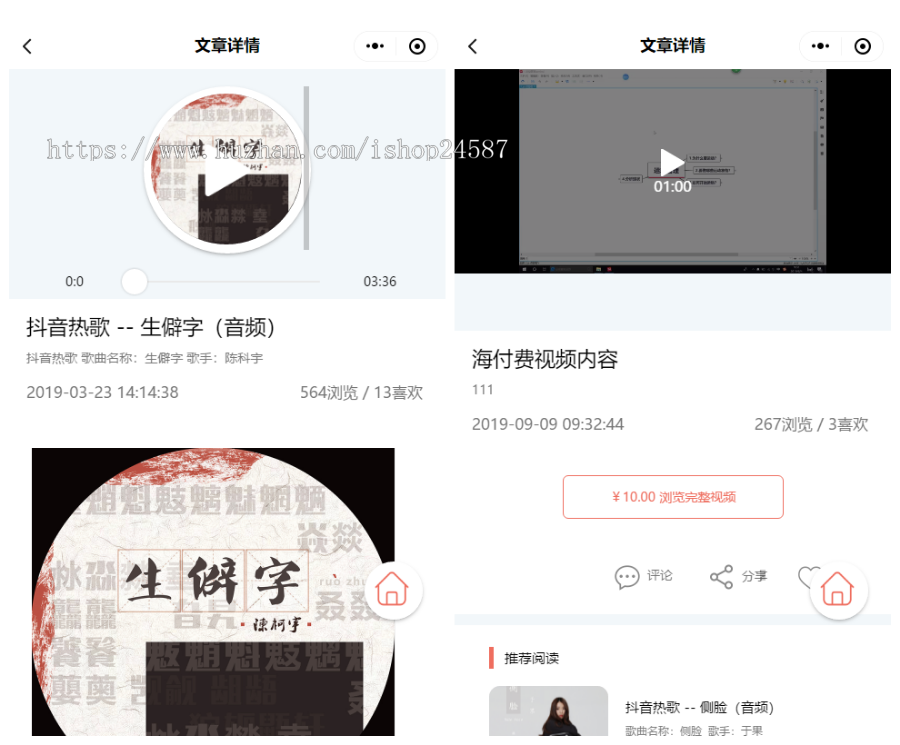
Task: Click the song description 歌手: 陈科宇
Action: pos(224,358)
